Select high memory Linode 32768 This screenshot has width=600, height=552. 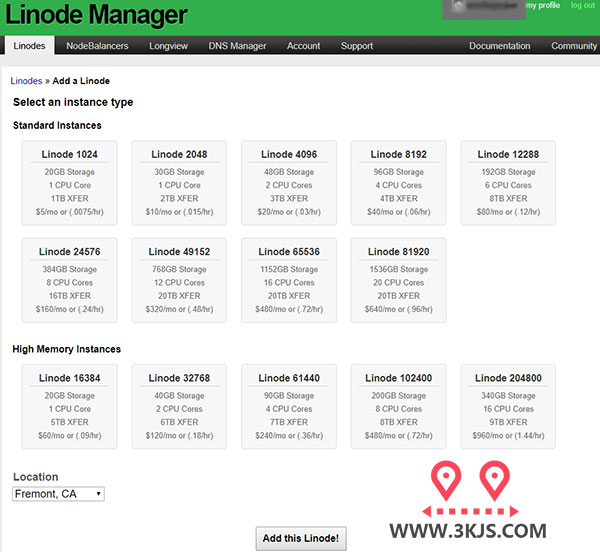[x=179, y=407]
